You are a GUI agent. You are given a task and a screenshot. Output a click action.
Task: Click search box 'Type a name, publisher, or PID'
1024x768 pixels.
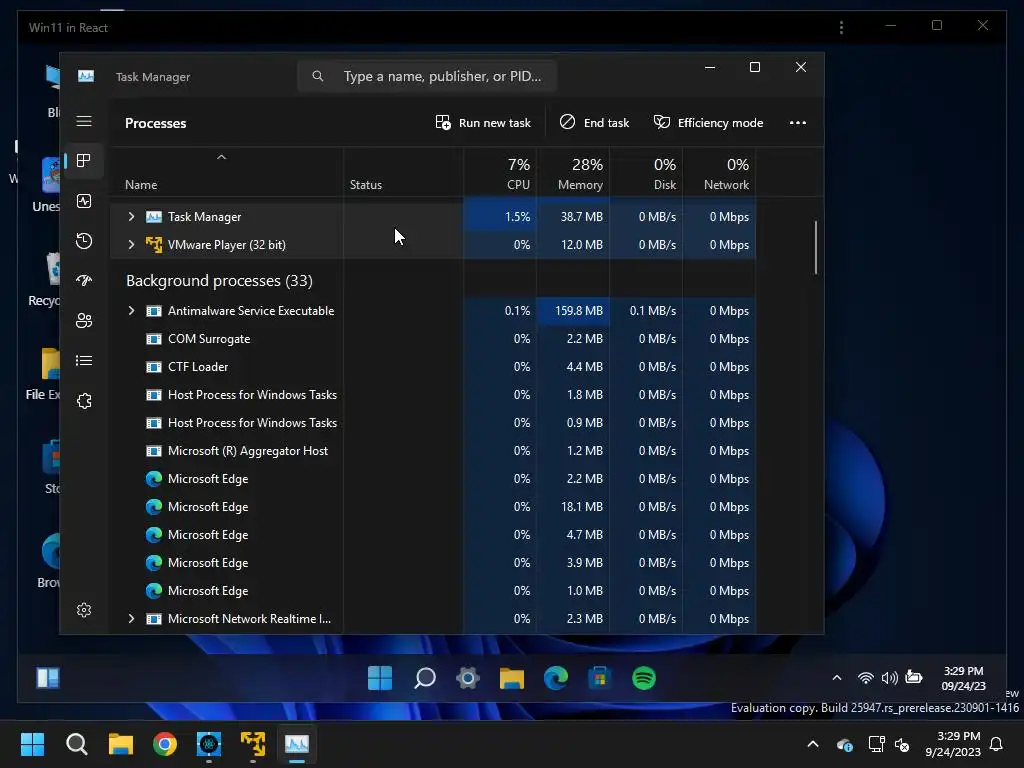[x=427, y=76]
